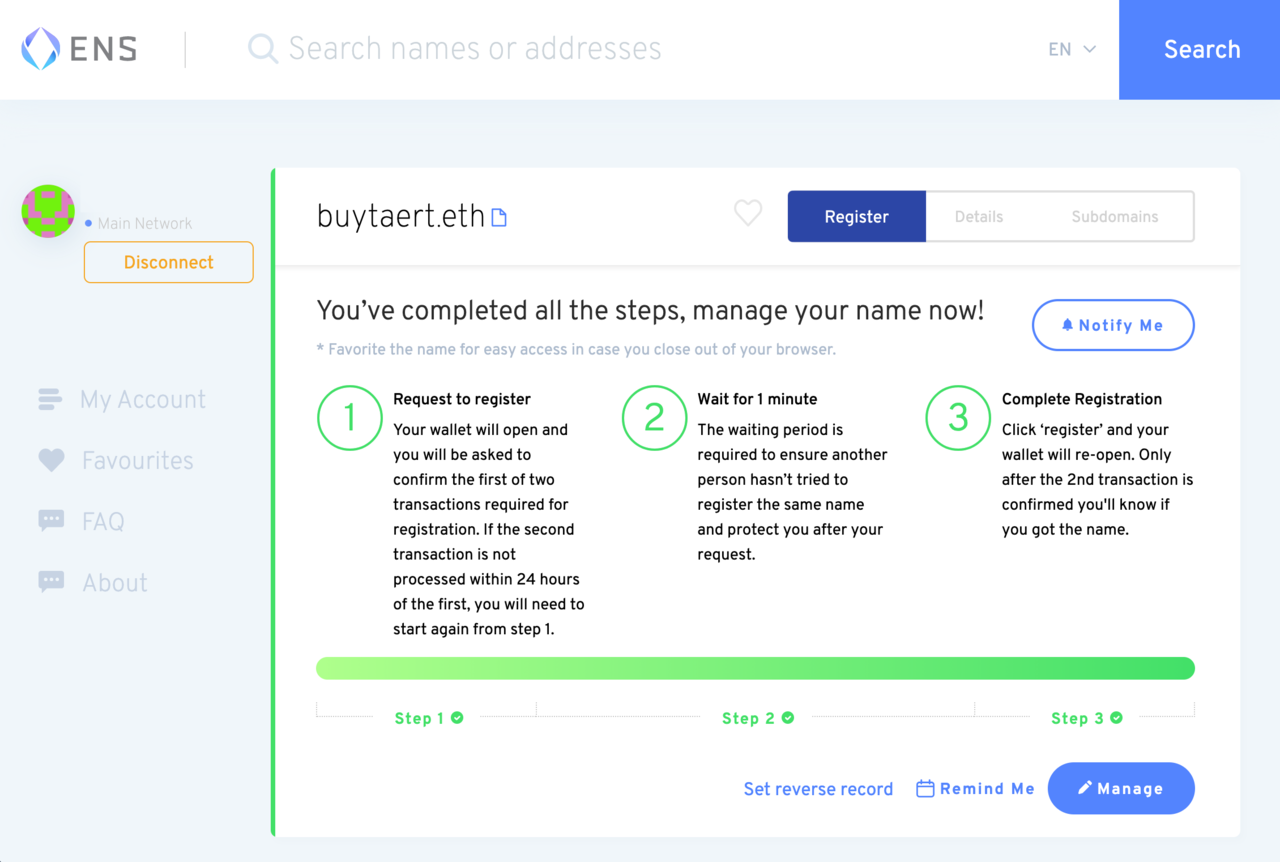
Task: Click the Wait for 1 minute heading
Action: pos(757,399)
